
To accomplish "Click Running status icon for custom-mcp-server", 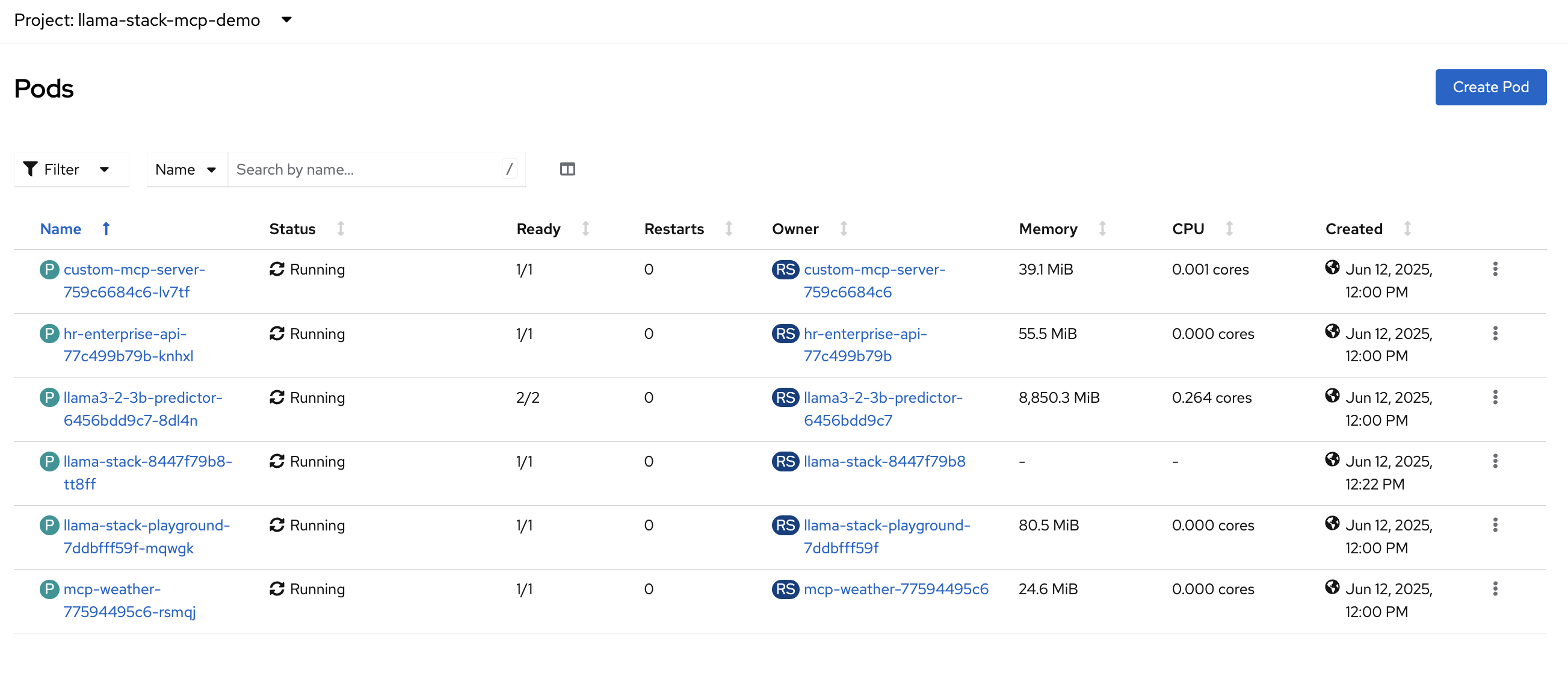I will pos(277,269).
